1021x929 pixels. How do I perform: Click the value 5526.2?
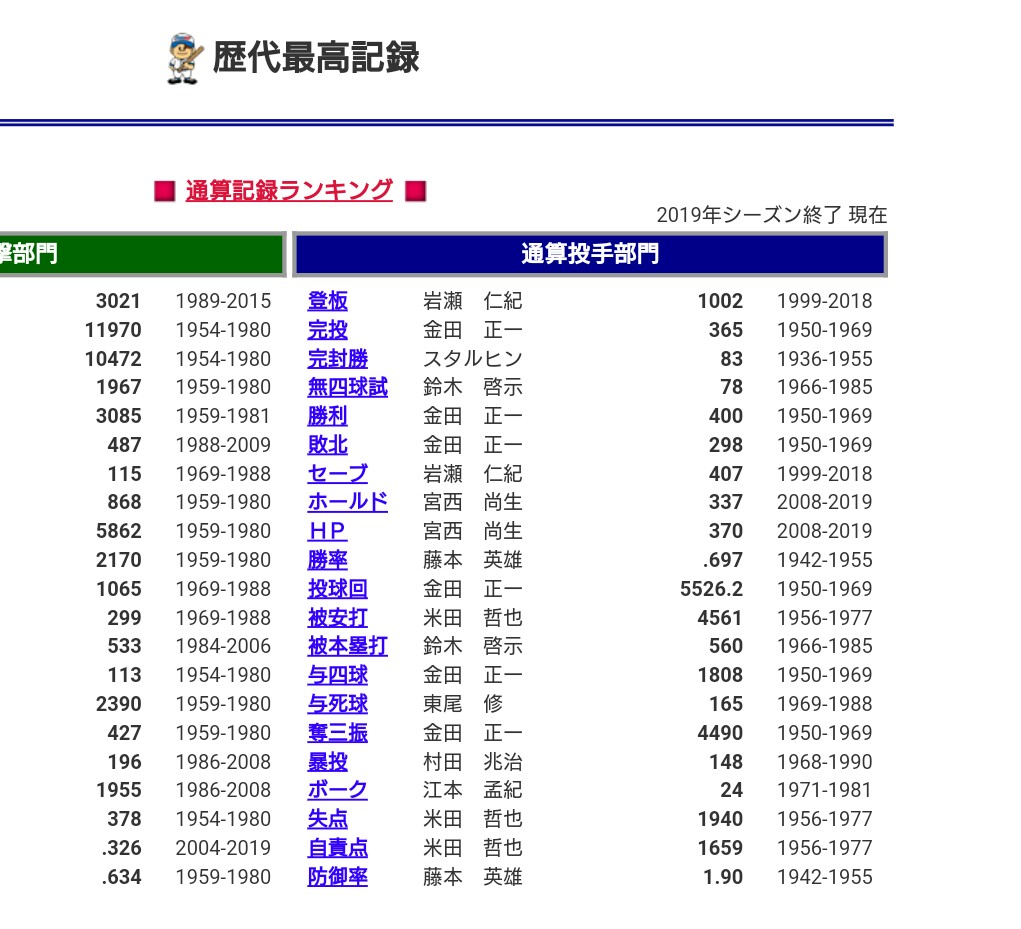tap(711, 589)
